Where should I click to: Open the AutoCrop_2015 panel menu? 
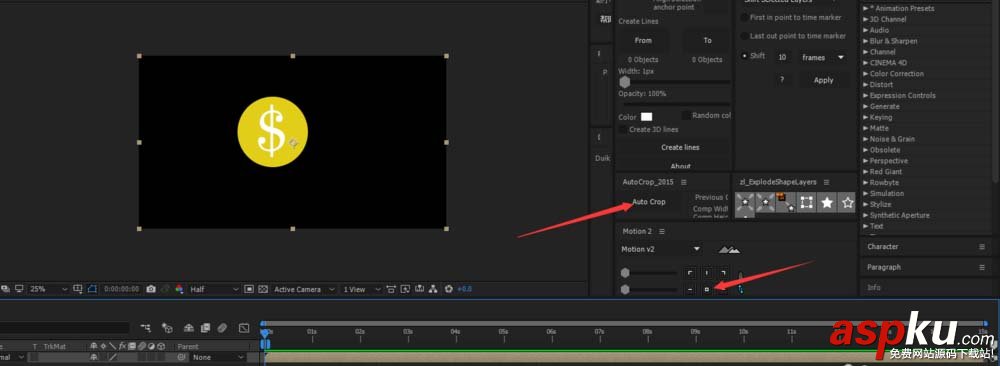coord(684,182)
